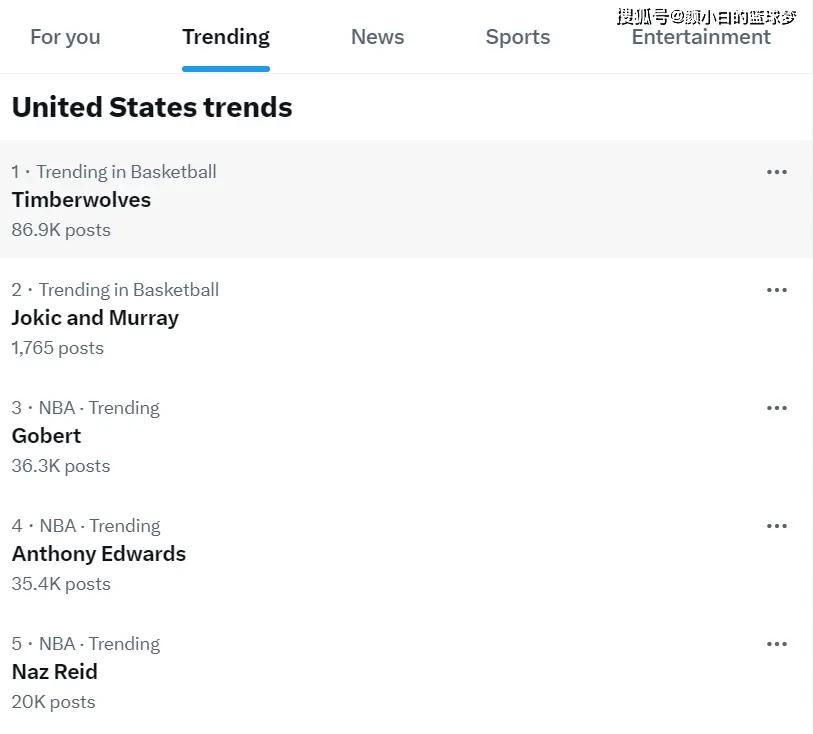View the Naz Reid trend
813x734 pixels.
coord(55,672)
